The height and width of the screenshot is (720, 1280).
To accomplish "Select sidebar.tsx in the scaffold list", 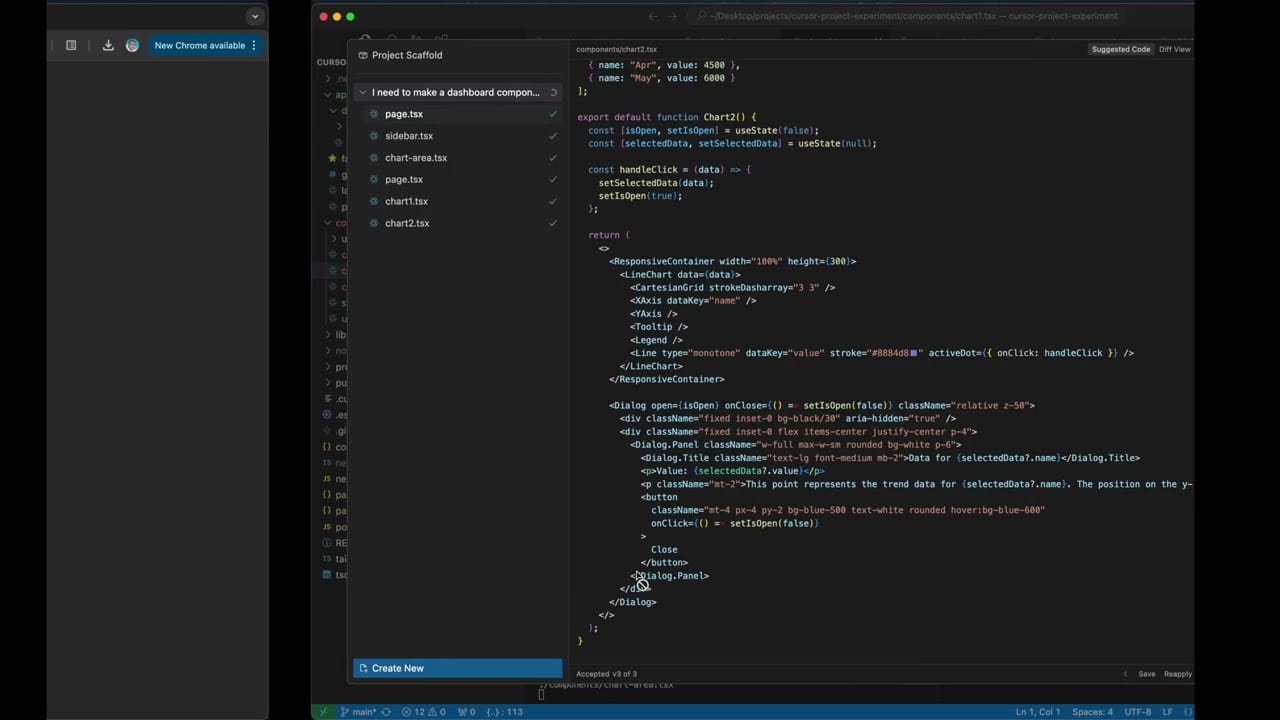I will point(457,136).
